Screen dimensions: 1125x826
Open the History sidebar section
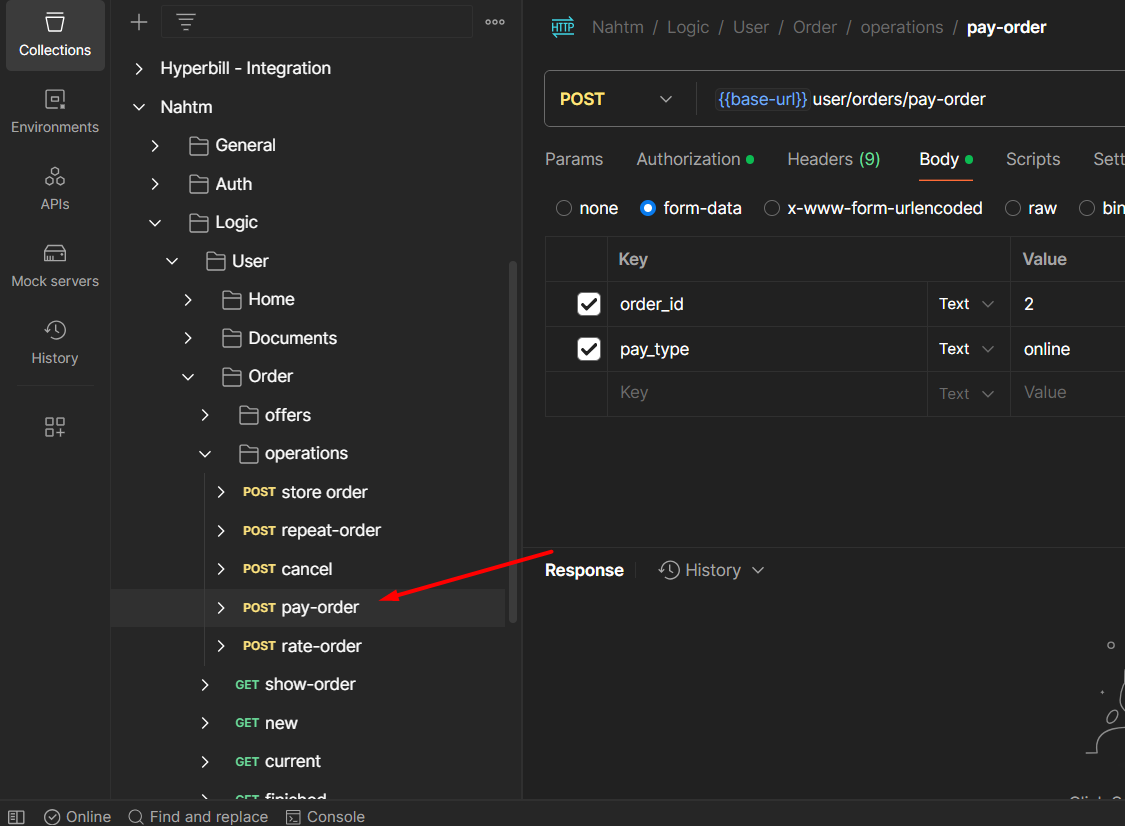55,342
